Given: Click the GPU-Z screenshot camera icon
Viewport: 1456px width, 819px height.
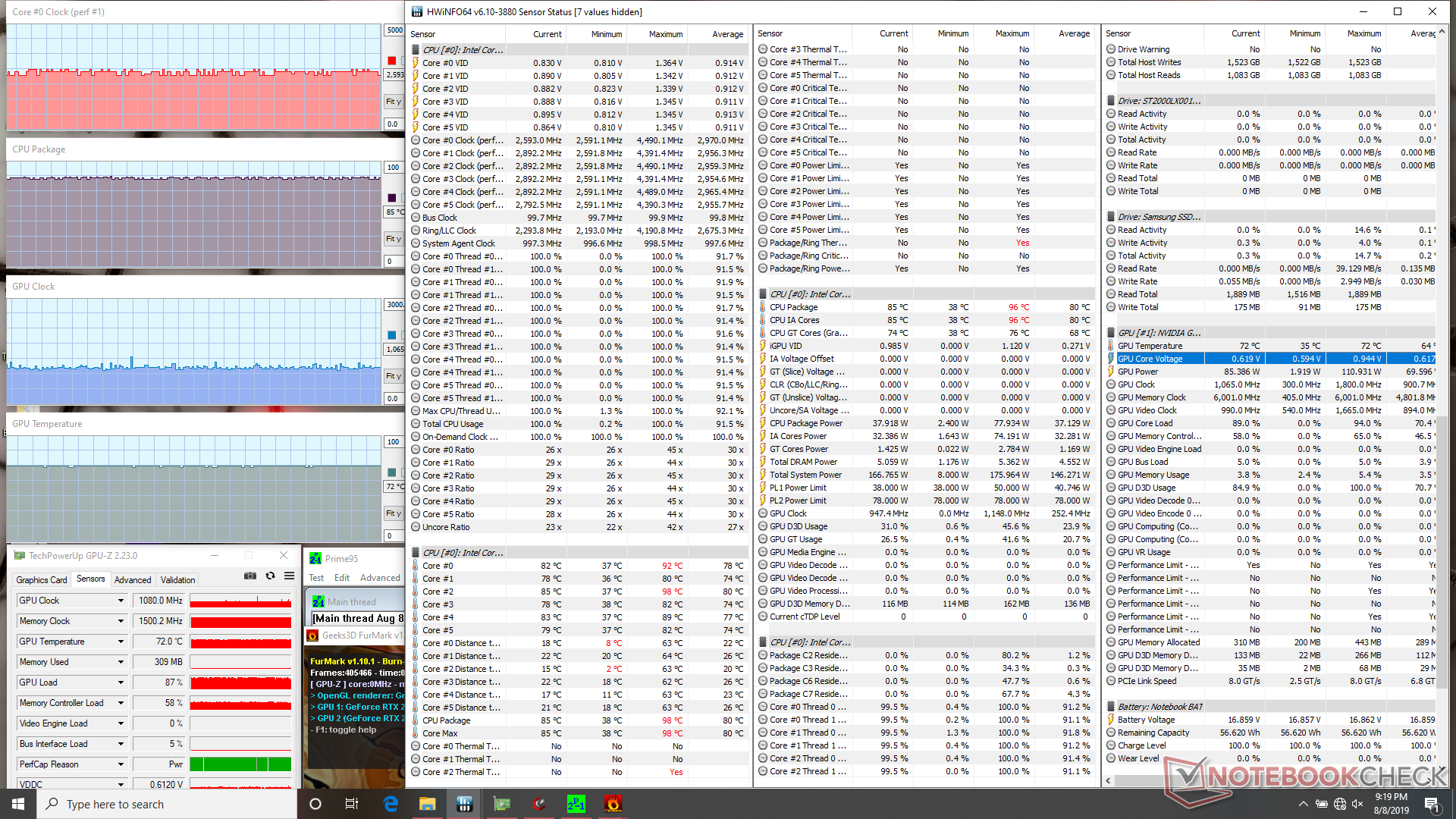Looking at the screenshot, I should pyautogui.click(x=249, y=576).
